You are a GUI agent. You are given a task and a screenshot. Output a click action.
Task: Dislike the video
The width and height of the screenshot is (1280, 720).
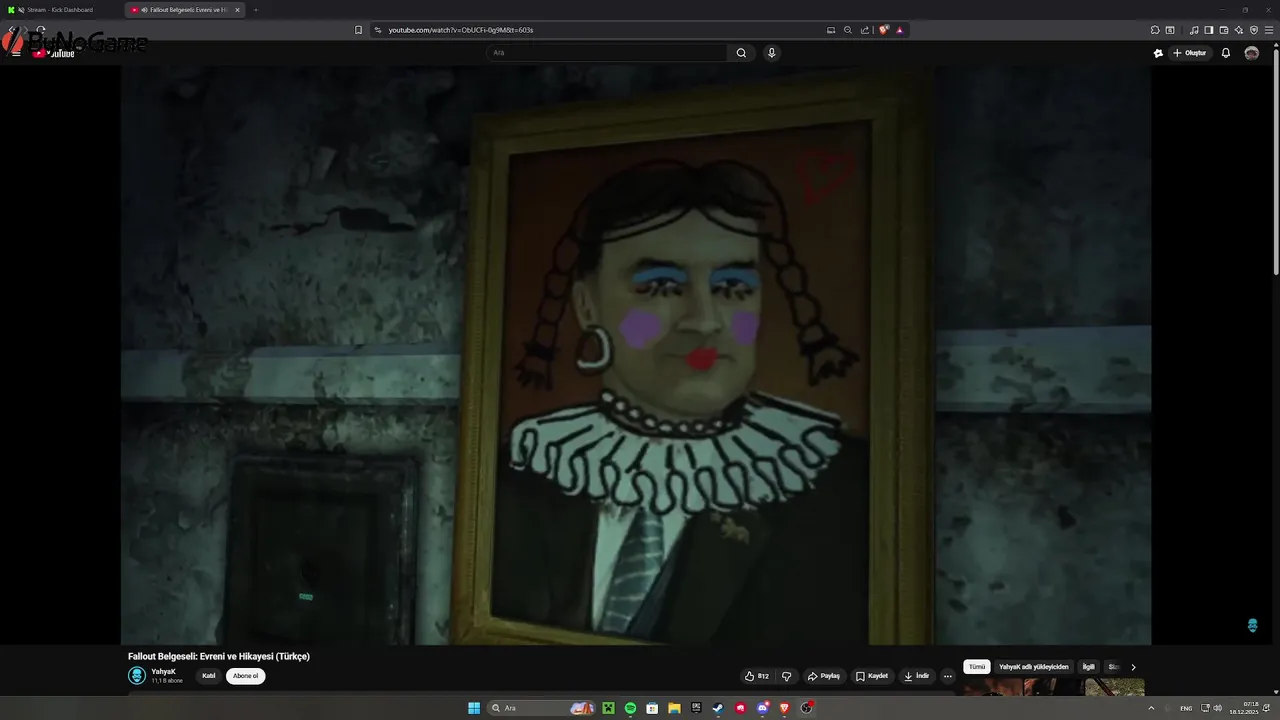(x=786, y=676)
